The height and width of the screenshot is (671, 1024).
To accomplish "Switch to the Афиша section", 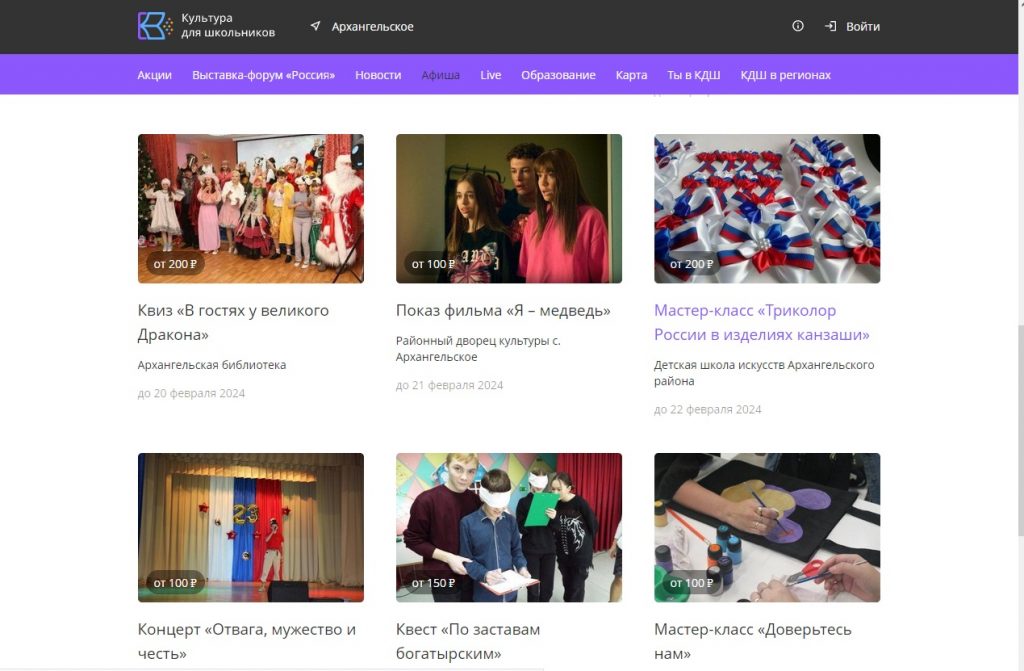I will 440,75.
